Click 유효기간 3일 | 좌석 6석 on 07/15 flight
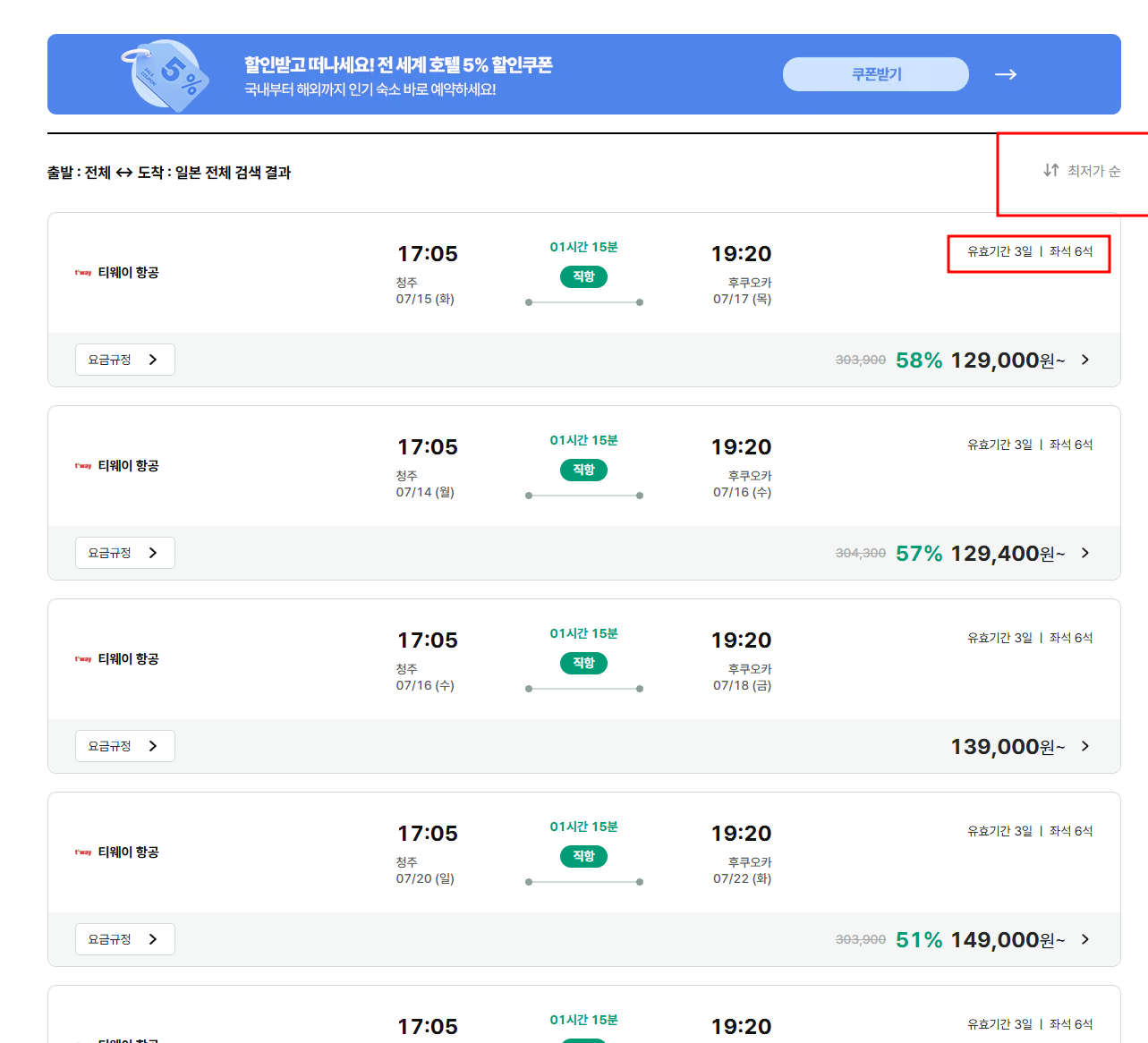The image size is (1148, 1043). 1030,251
